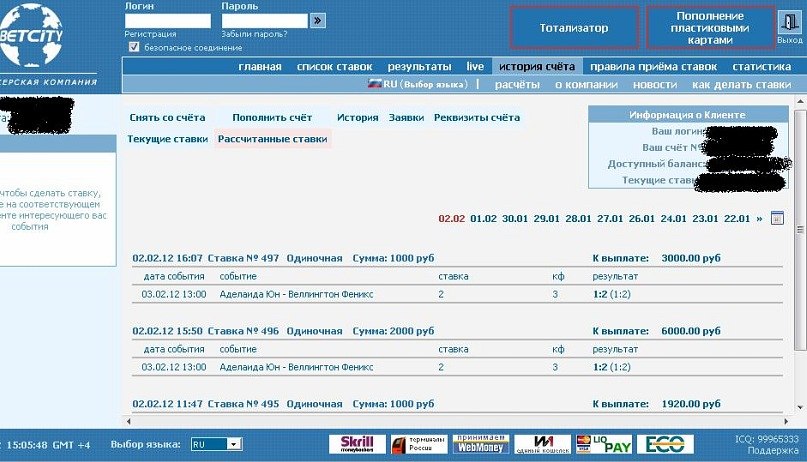Toggle the безопасное соединение checkbox

(x=134, y=47)
